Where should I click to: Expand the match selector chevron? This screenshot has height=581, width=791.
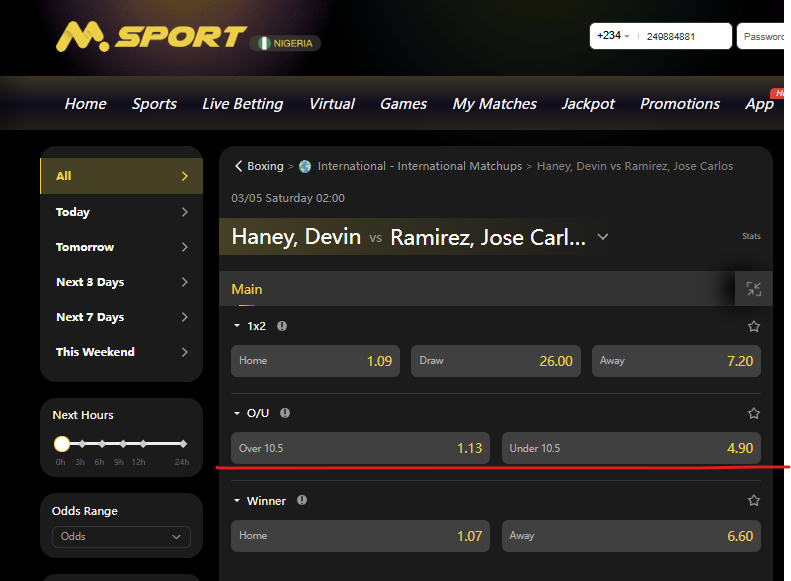coord(603,237)
